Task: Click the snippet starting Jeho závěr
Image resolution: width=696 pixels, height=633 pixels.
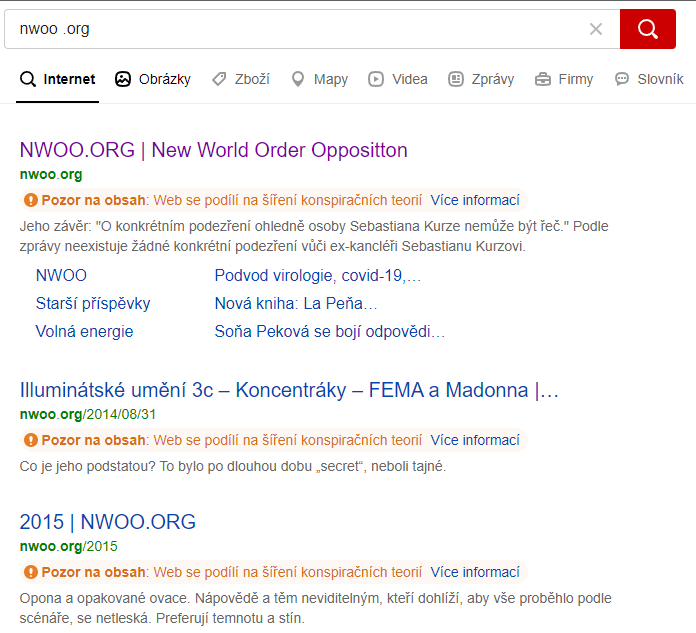Action: point(314,236)
